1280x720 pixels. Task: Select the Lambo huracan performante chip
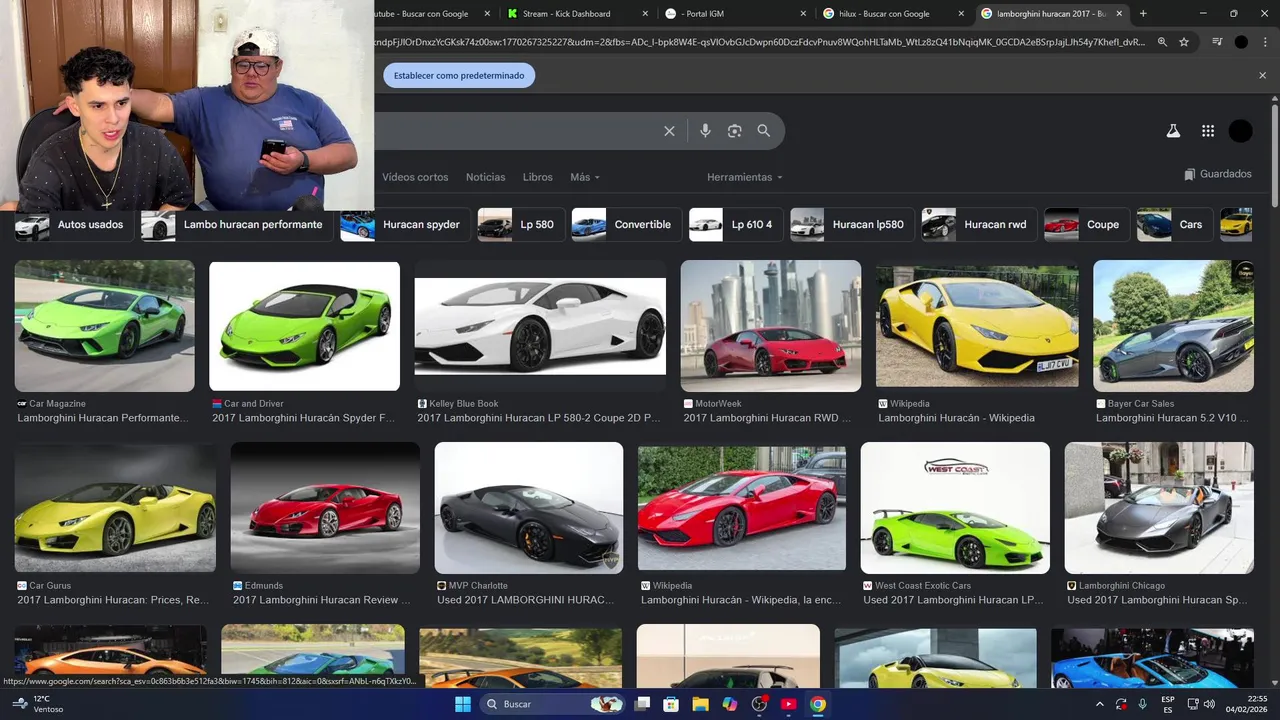tap(236, 225)
